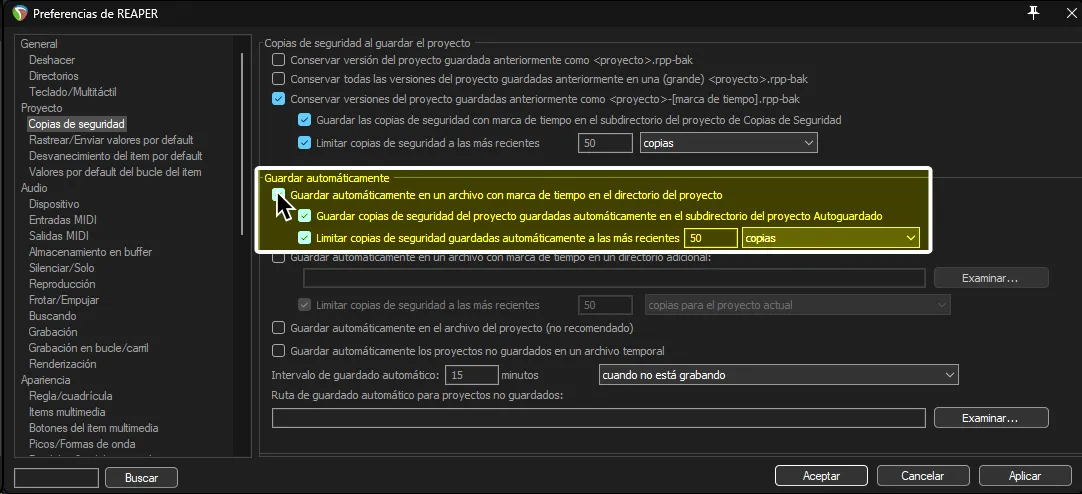Select Frotar/Empujar in the preferences tree

(x=64, y=300)
